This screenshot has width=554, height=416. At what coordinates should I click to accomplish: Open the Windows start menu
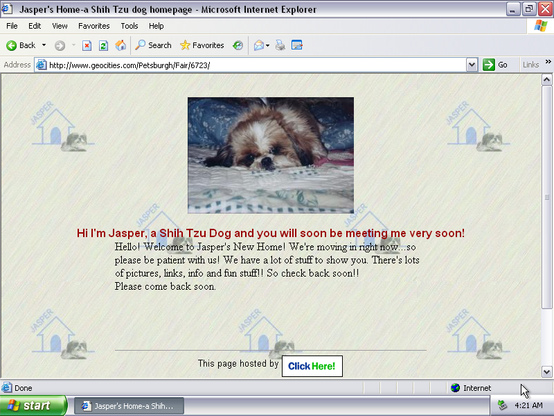point(33,405)
